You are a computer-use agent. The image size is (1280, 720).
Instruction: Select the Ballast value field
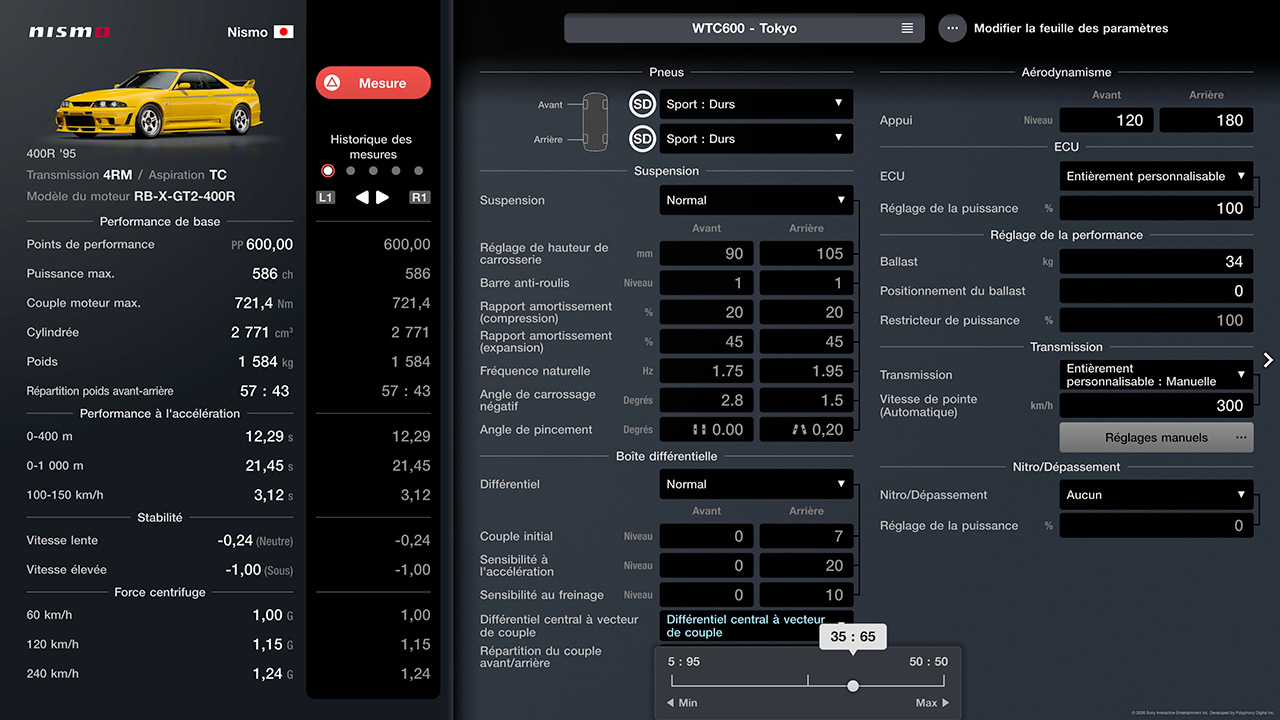coord(1156,261)
